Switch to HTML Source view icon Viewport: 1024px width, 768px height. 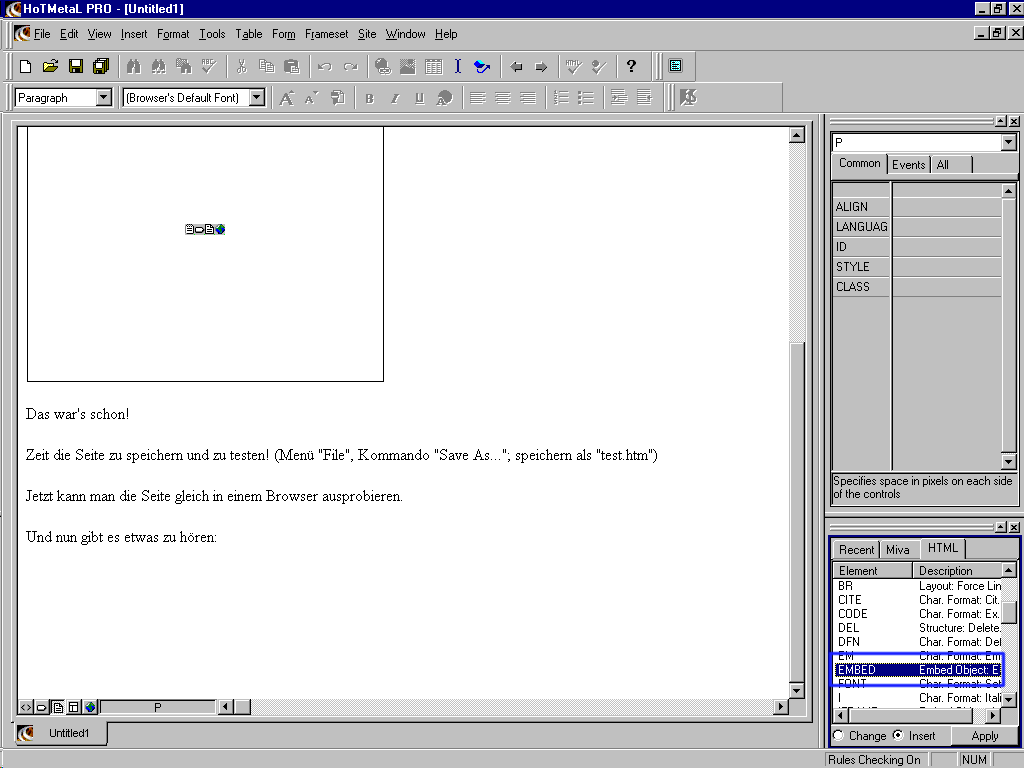click(x=26, y=707)
